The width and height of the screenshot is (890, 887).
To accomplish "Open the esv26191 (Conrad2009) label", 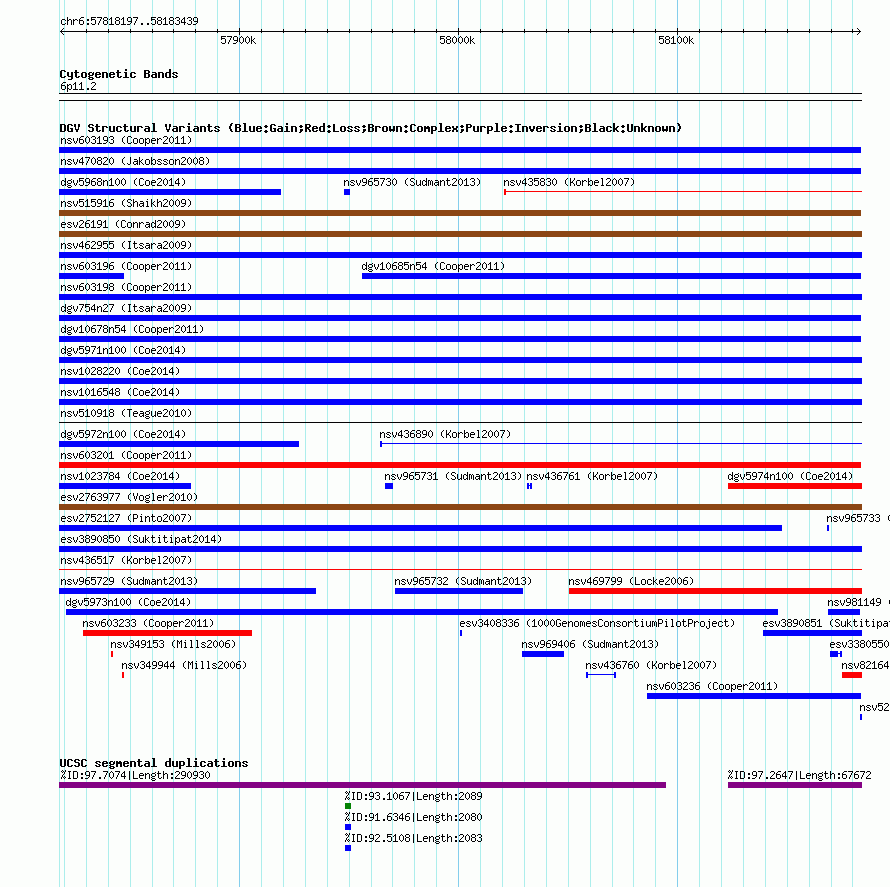I will [123, 224].
